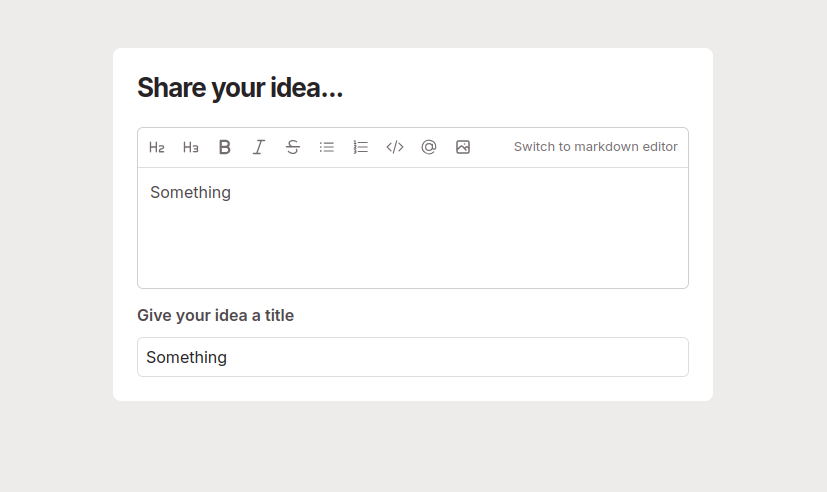Viewport: 827px width, 492px height.
Task: Mention a user with the @ icon
Action: [x=429, y=147]
